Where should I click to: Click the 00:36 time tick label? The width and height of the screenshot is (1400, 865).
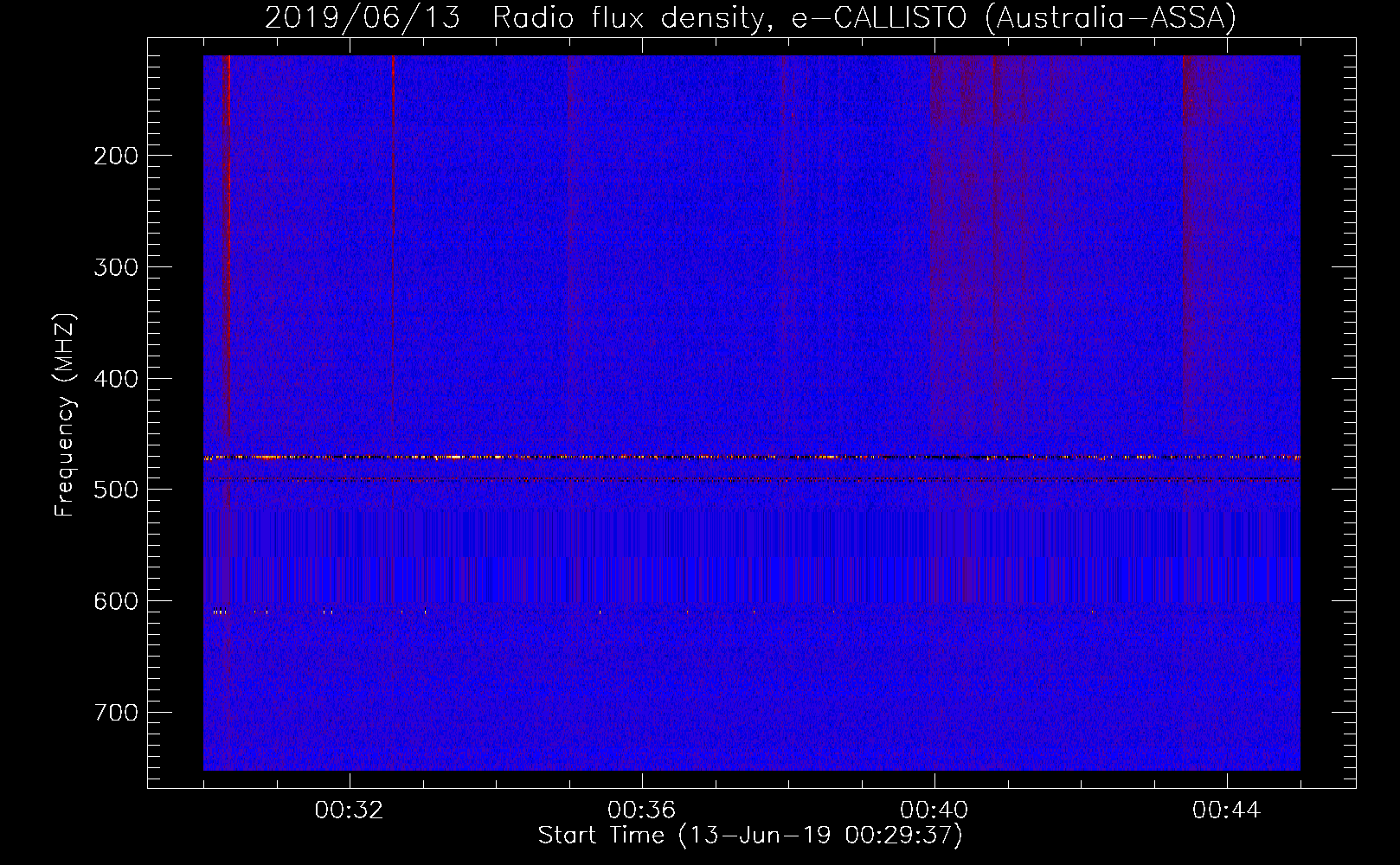pos(642,811)
